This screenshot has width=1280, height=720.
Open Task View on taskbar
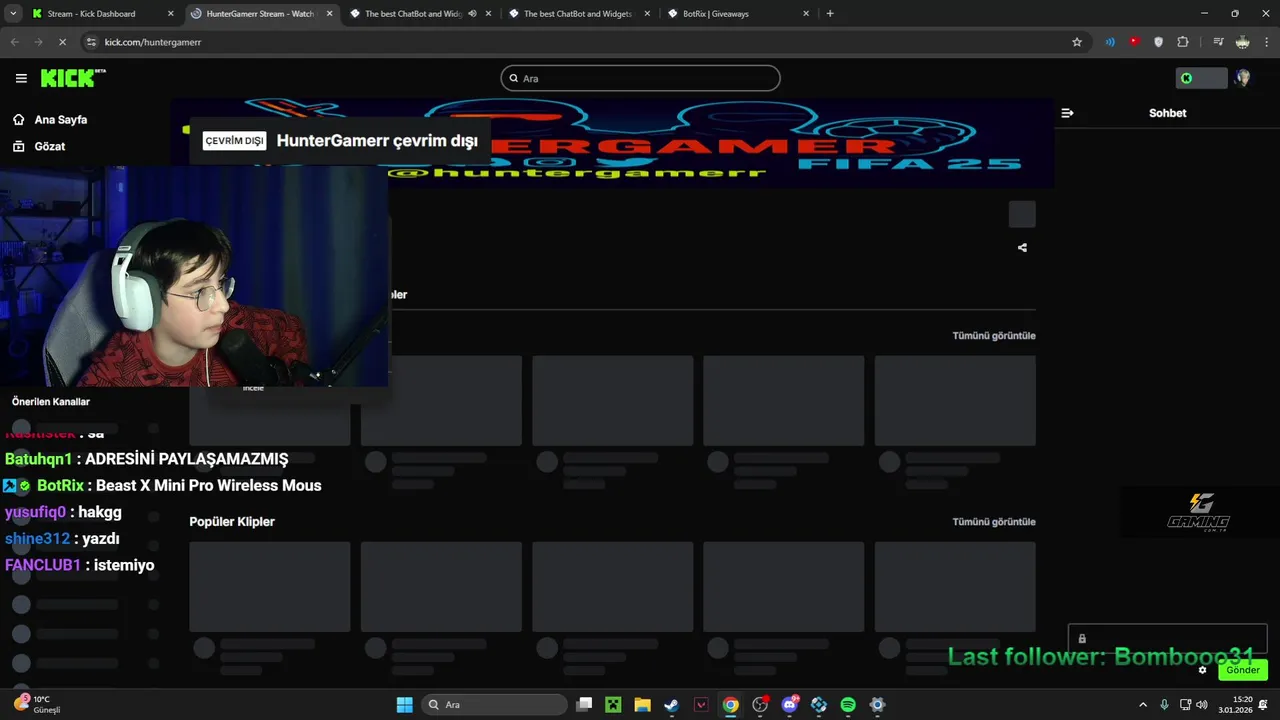[x=584, y=705]
